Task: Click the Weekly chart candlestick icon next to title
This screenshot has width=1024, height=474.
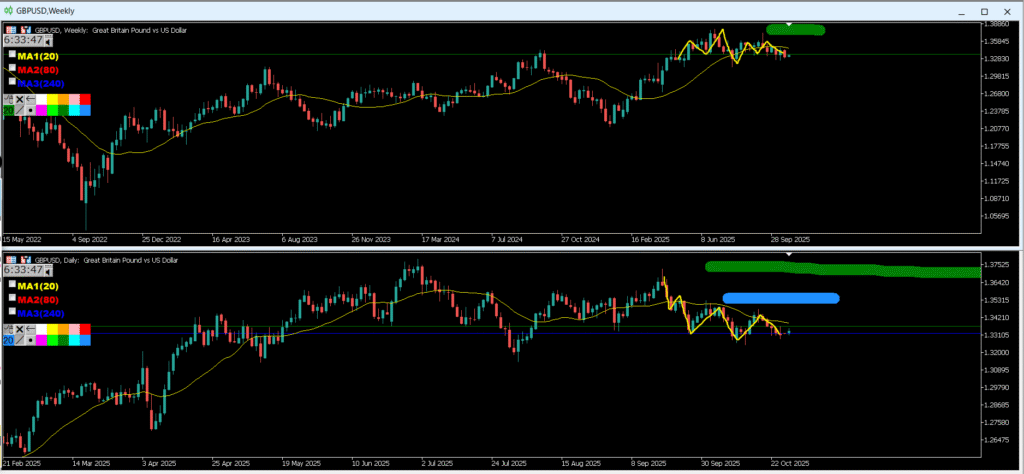Action: (26, 30)
